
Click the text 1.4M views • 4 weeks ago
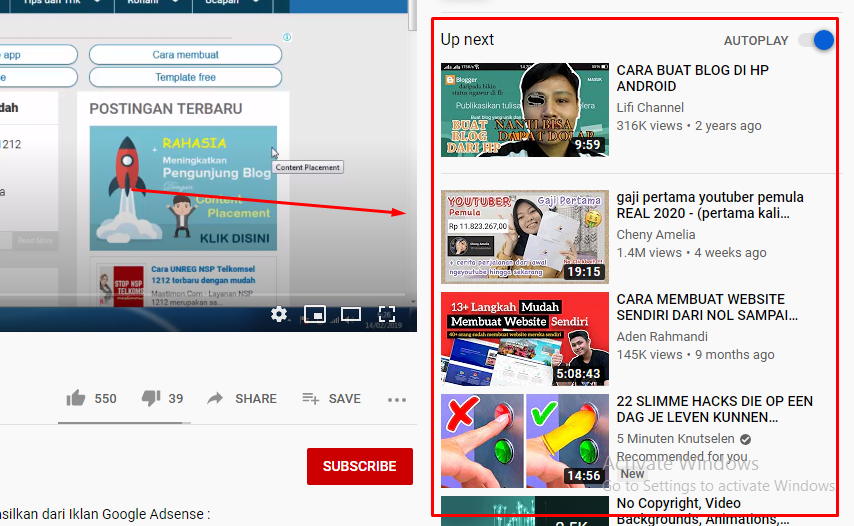click(691, 253)
